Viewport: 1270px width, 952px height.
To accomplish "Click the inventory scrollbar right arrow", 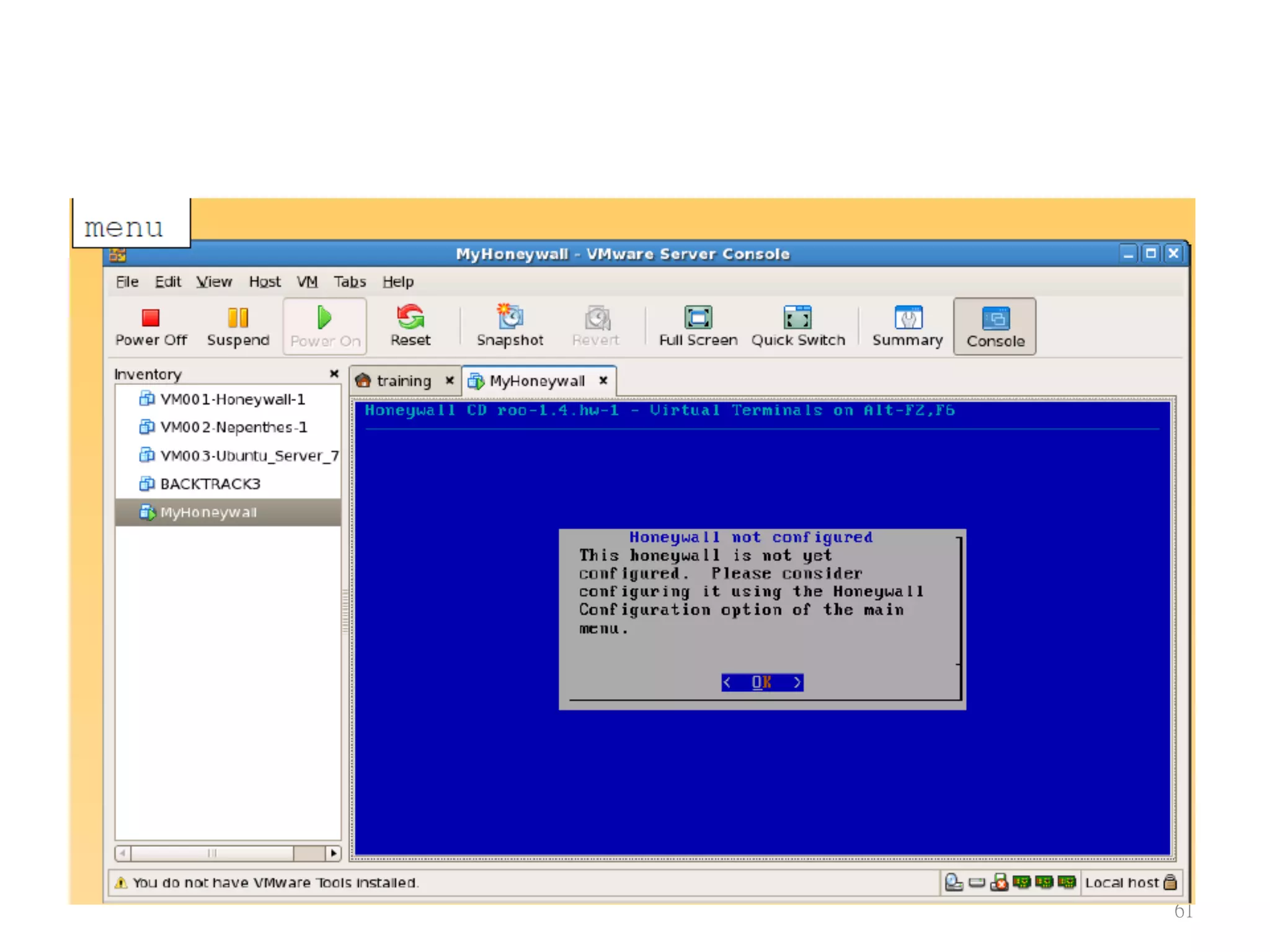I will point(334,853).
